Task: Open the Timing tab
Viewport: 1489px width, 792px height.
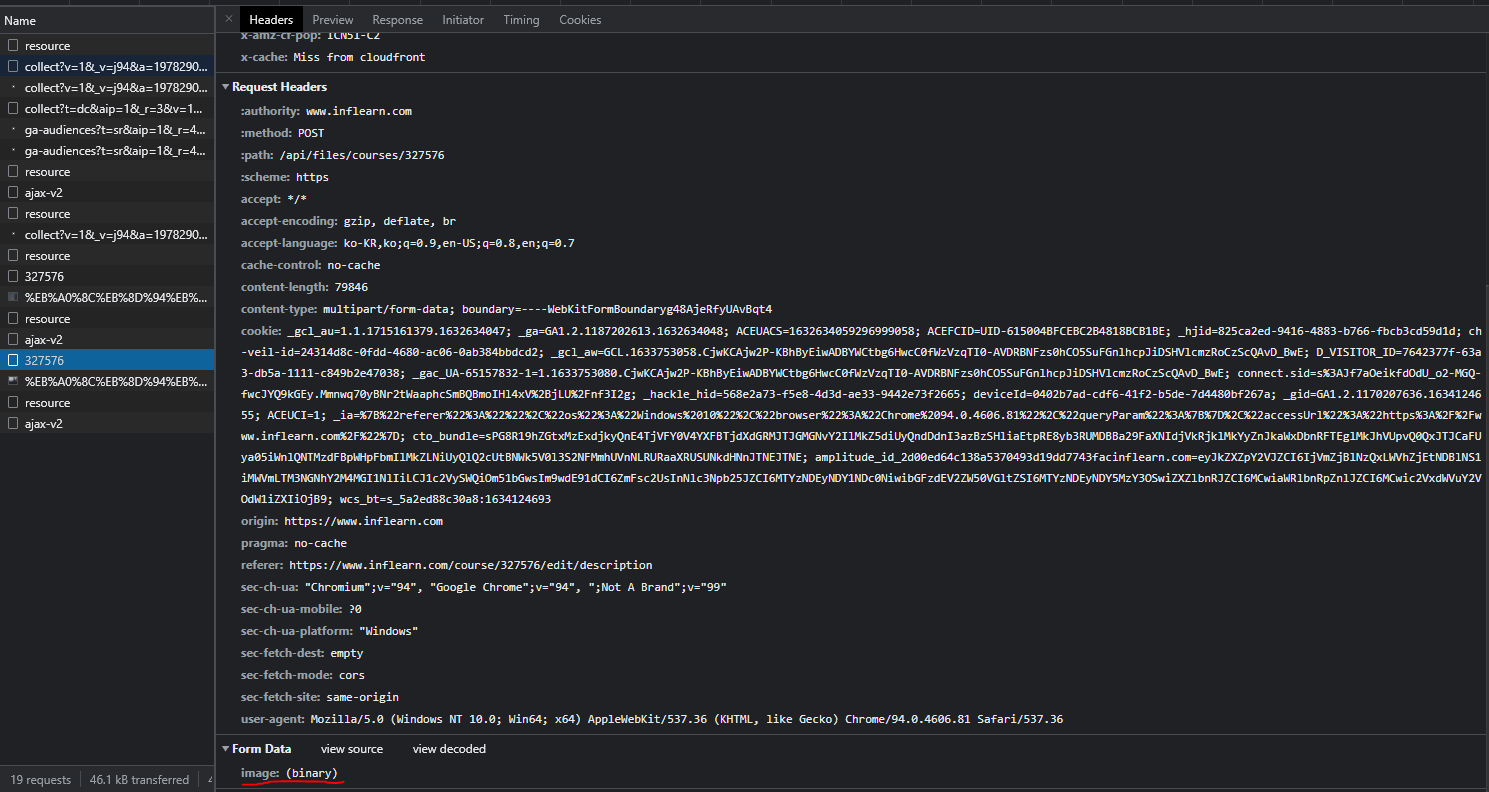Action: 521,20
